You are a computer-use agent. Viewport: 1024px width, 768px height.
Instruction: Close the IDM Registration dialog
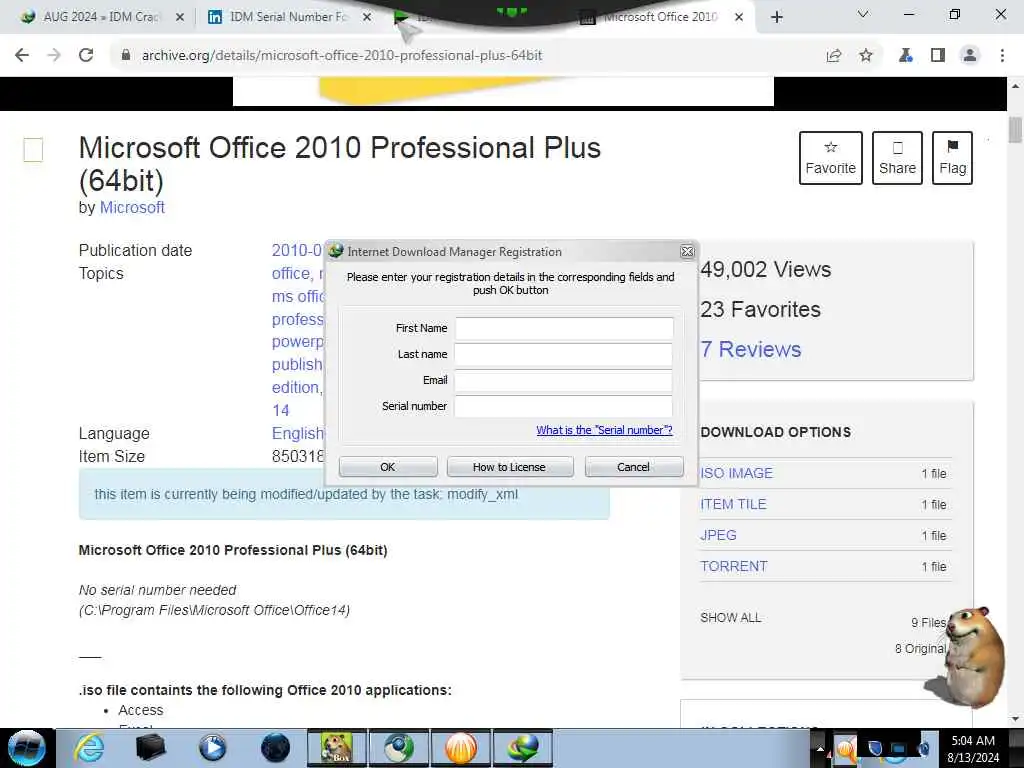687,251
